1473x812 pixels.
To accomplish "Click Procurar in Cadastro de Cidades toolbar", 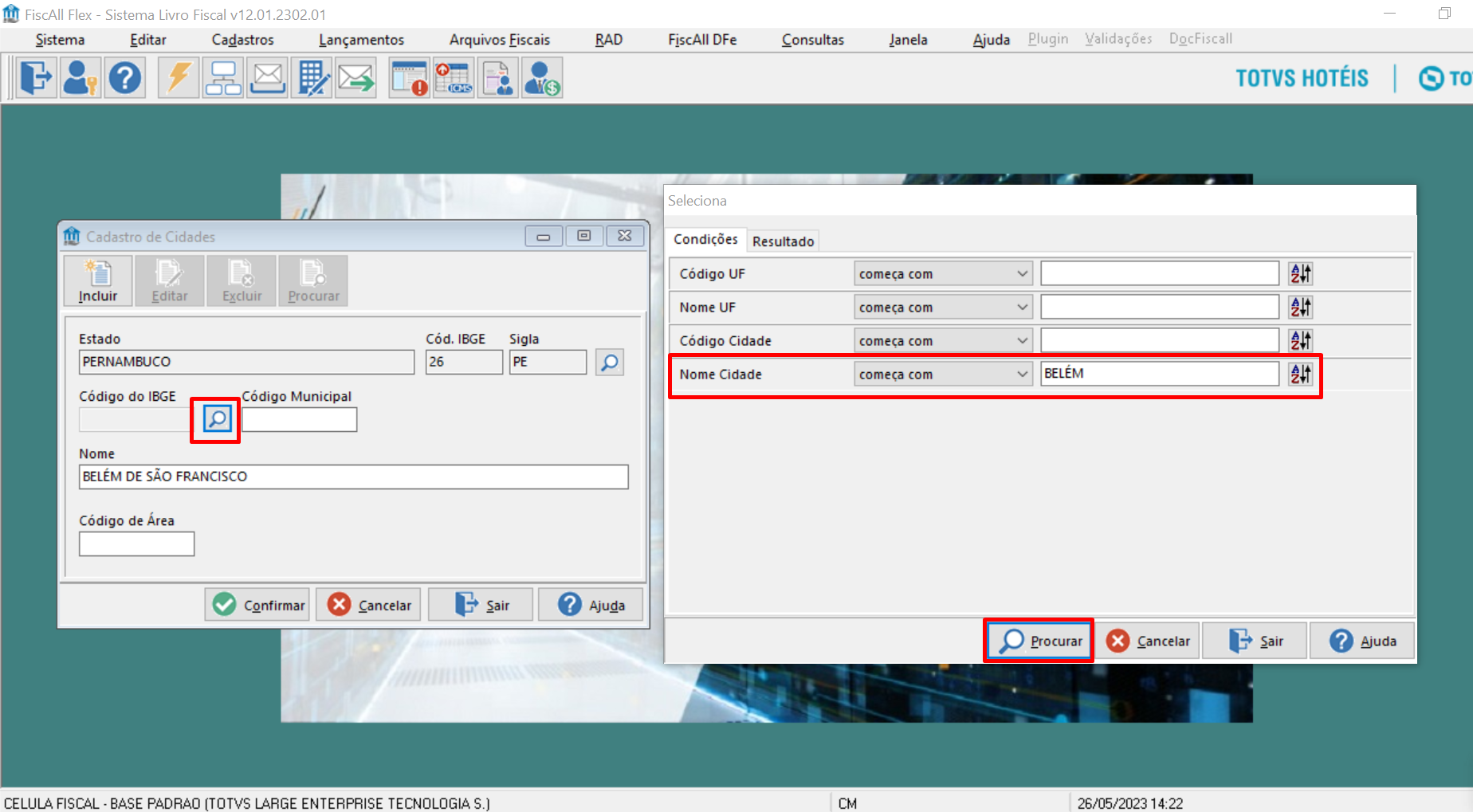I will (x=313, y=280).
